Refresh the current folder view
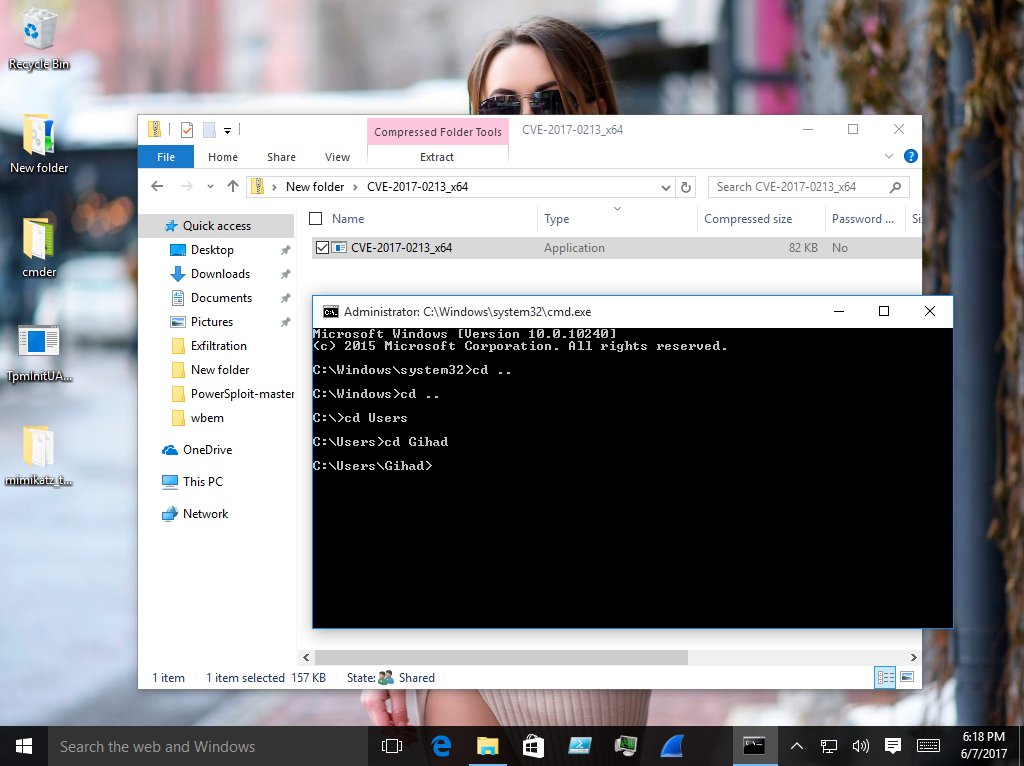The width and height of the screenshot is (1024, 766). click(x=686, y=187)
